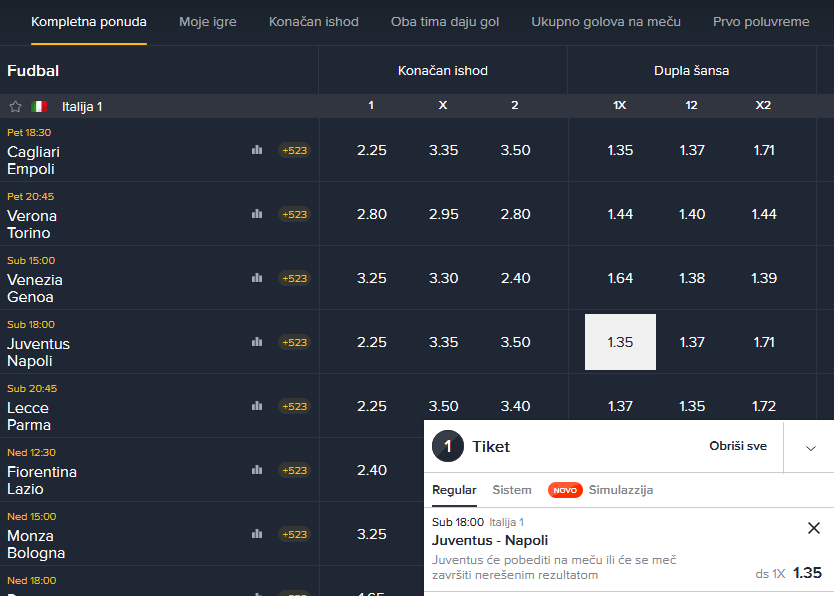Open statistics icon for Verona Torino
The image size is (834, 596).
point(257,214)
